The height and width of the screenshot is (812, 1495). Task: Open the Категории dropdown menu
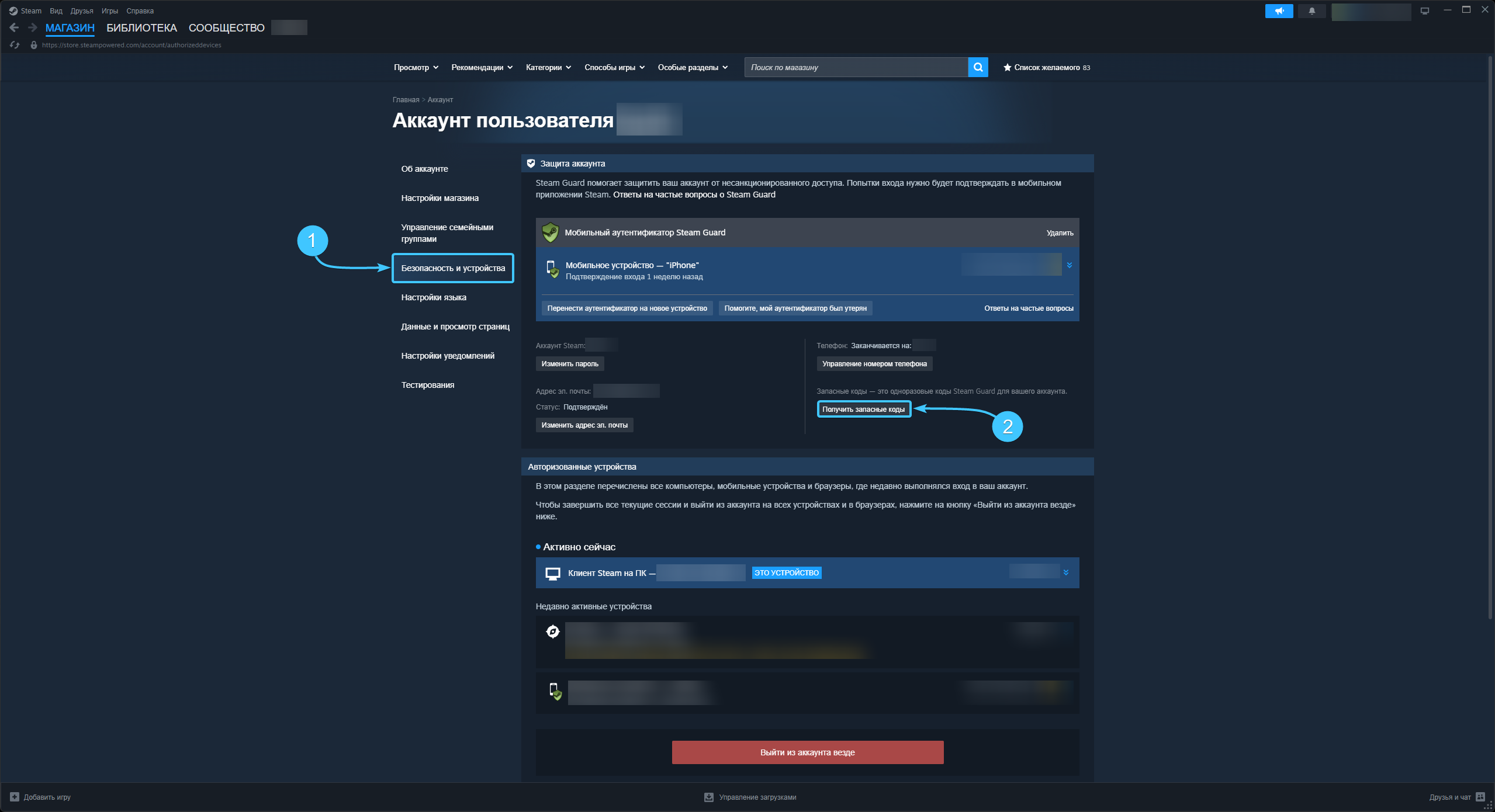548,67
